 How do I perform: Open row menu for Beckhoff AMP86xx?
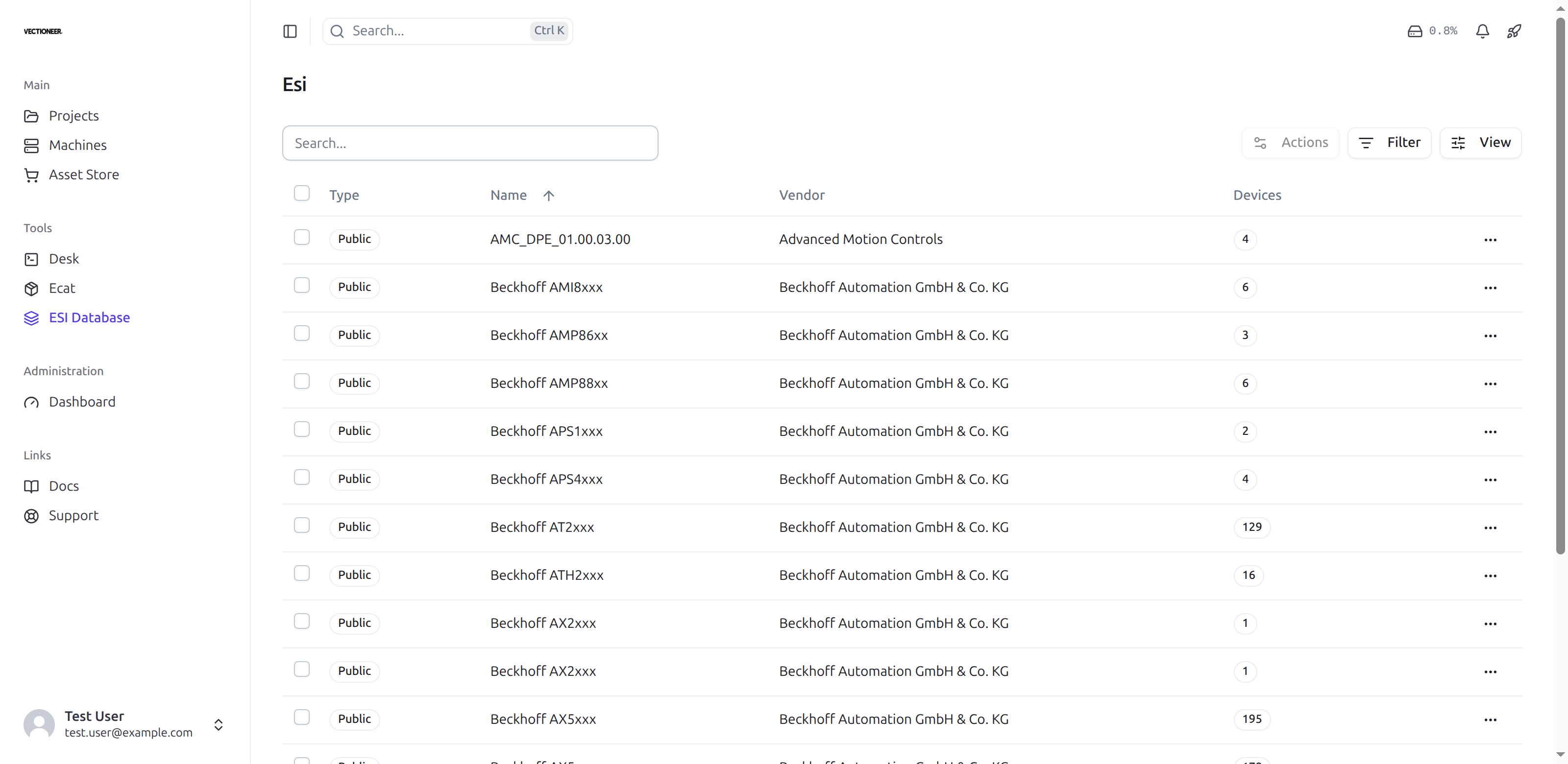point(1490,336)
